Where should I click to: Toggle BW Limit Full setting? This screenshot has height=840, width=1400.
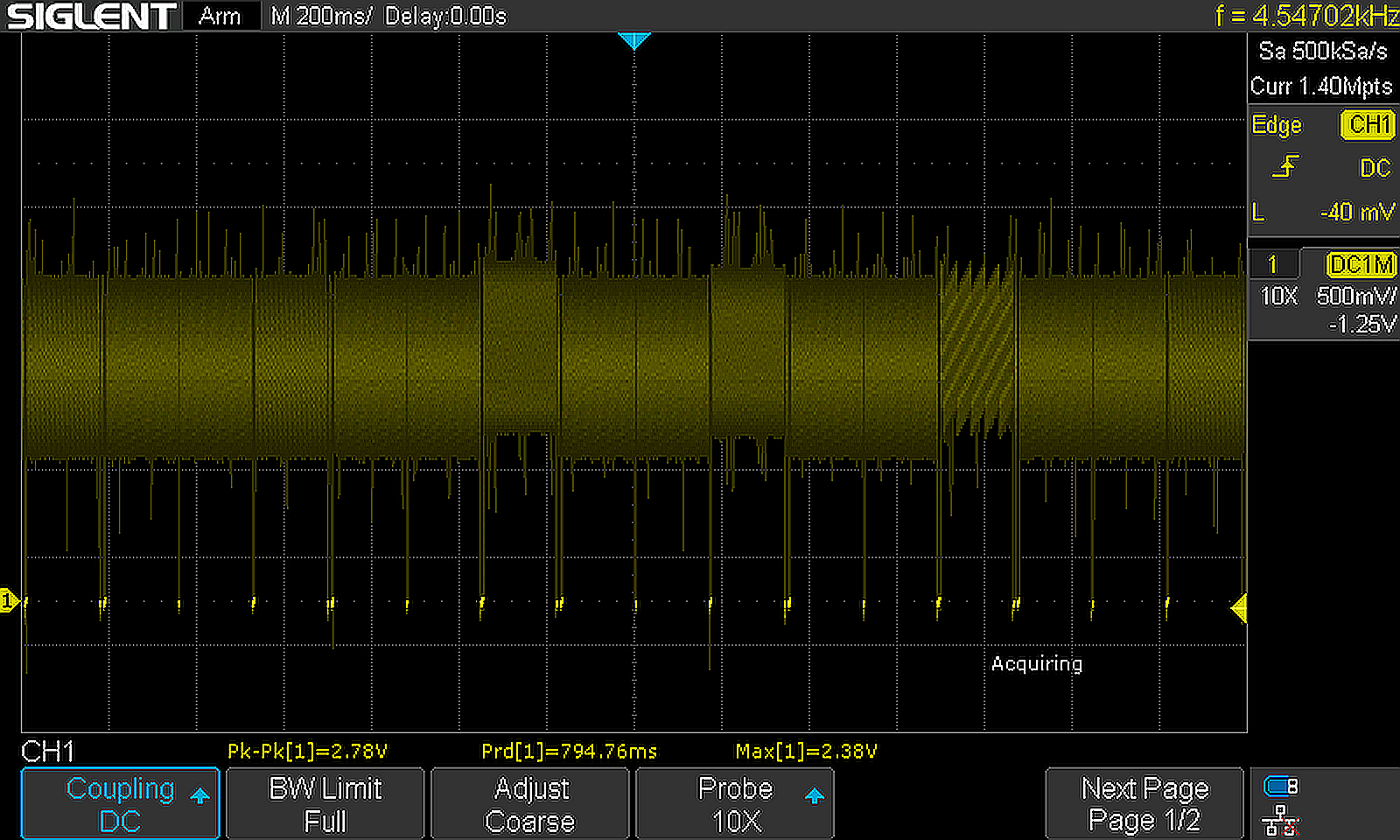pyautogui.click(x=325, y=804)
